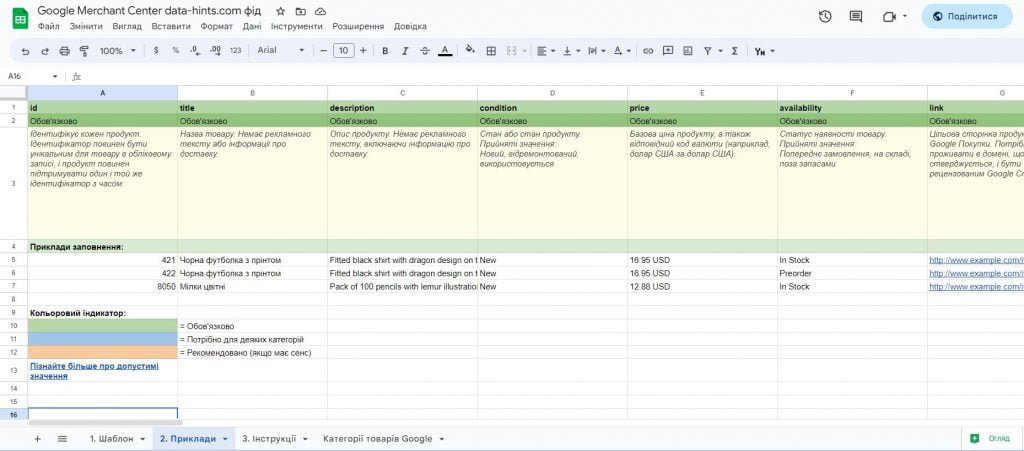This screenshot has width=1024, height=451.
Task: Click the insert link icon
Action: (x=648, y=50)
